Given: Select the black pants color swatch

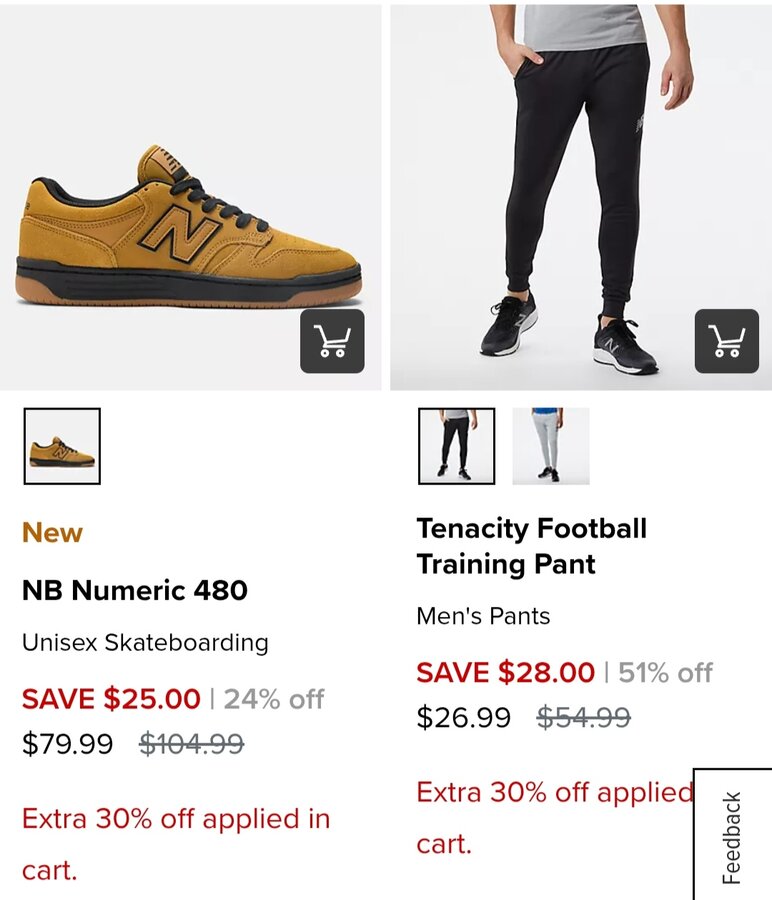Looking at the screenshot, I should [456, 446].
